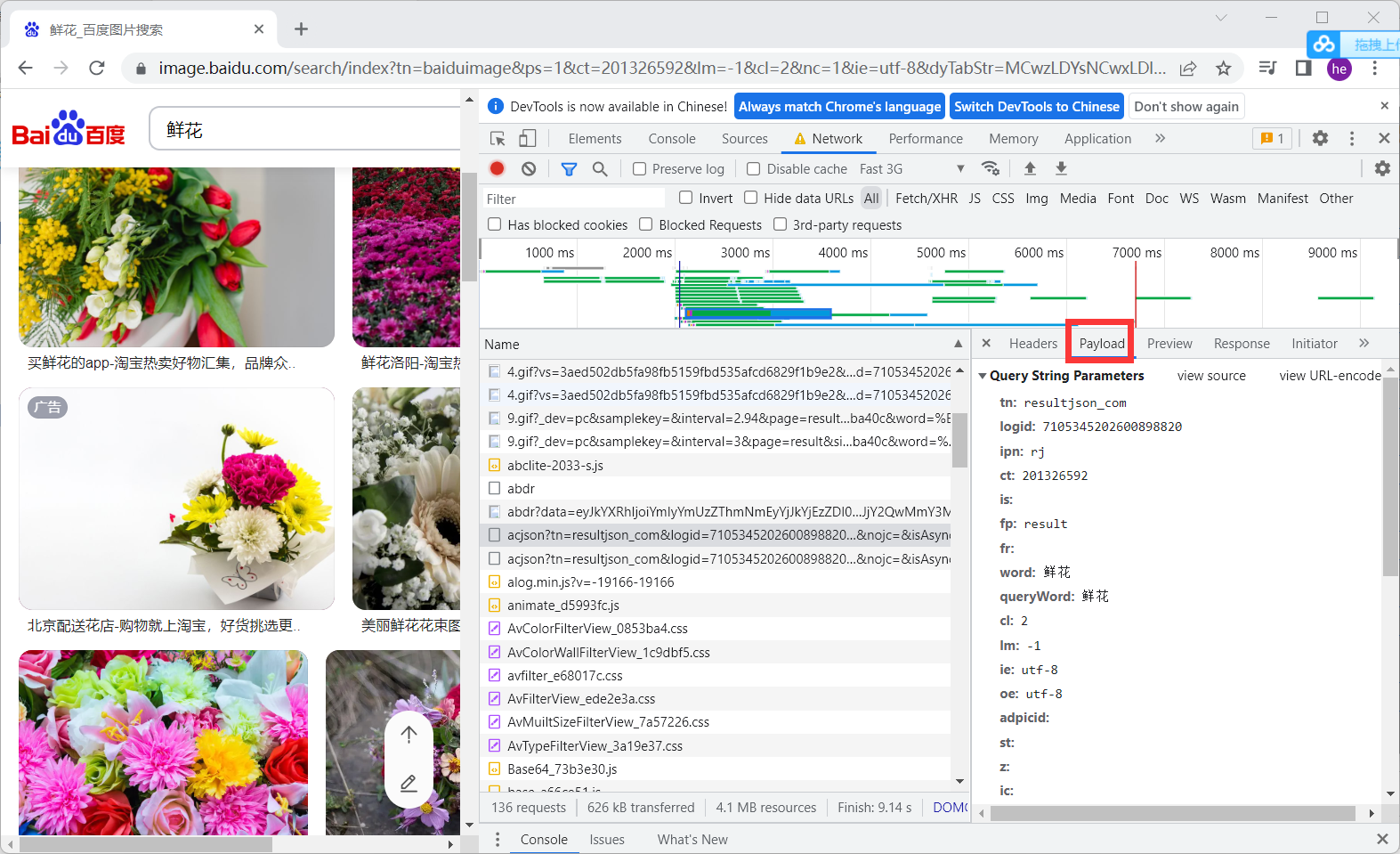Open the Performance panel tab
1400x854 pixels.
tap(926, 139)
